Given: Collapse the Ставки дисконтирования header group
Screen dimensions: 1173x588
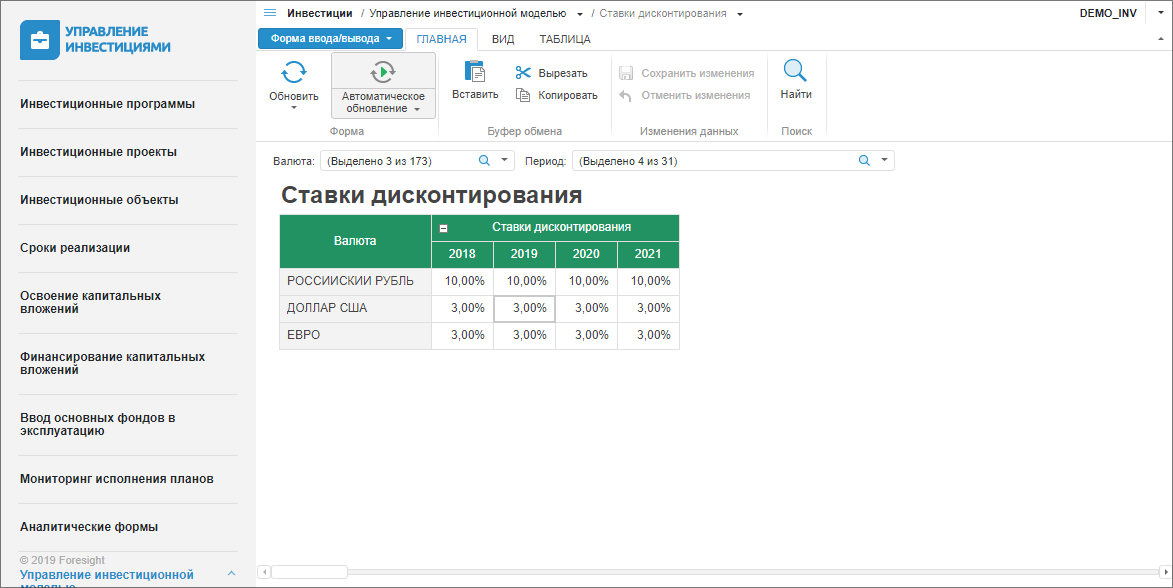Looking at the screenshot, I should 444,228.
